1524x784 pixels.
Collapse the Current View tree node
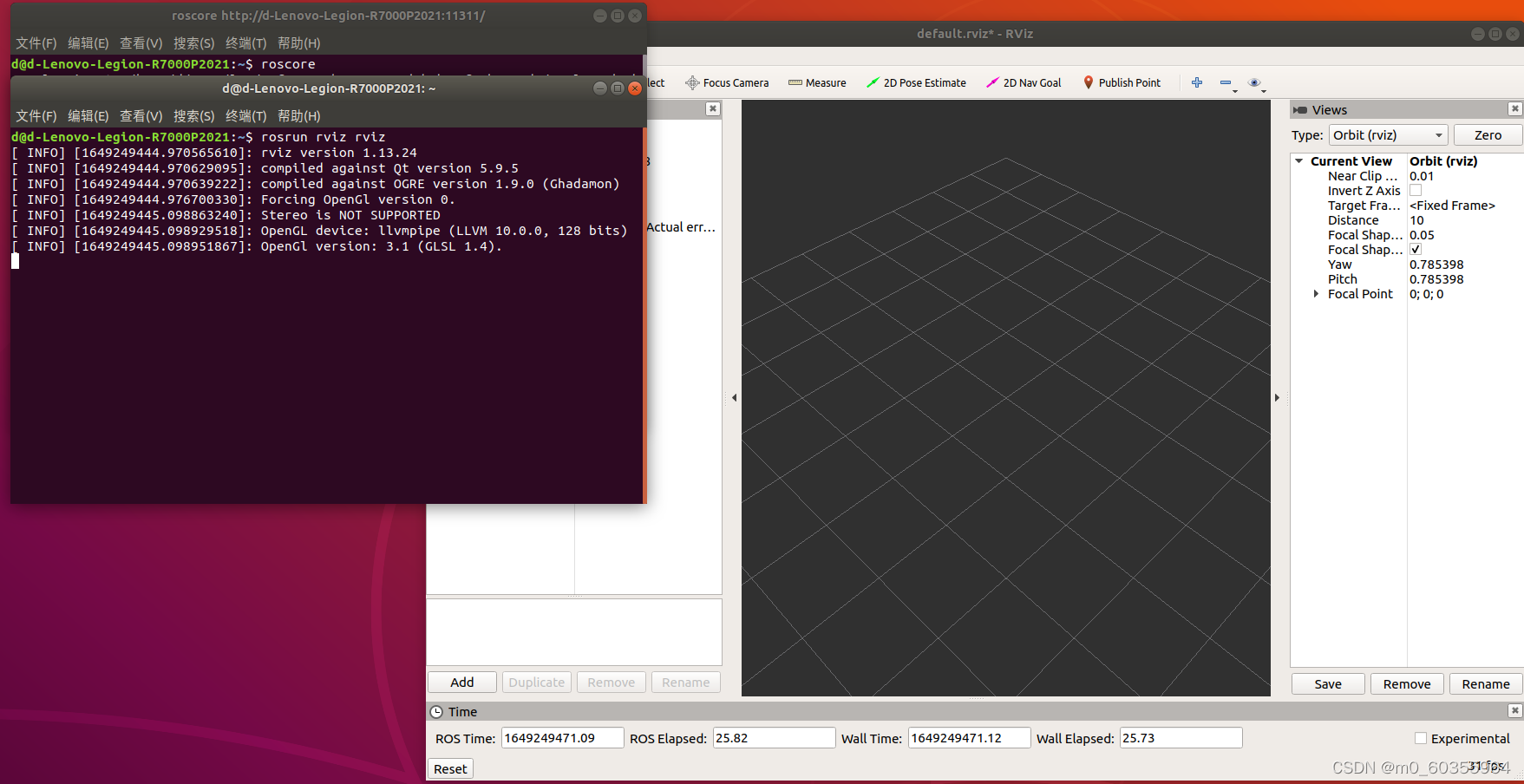click(x=1299, y=161)
